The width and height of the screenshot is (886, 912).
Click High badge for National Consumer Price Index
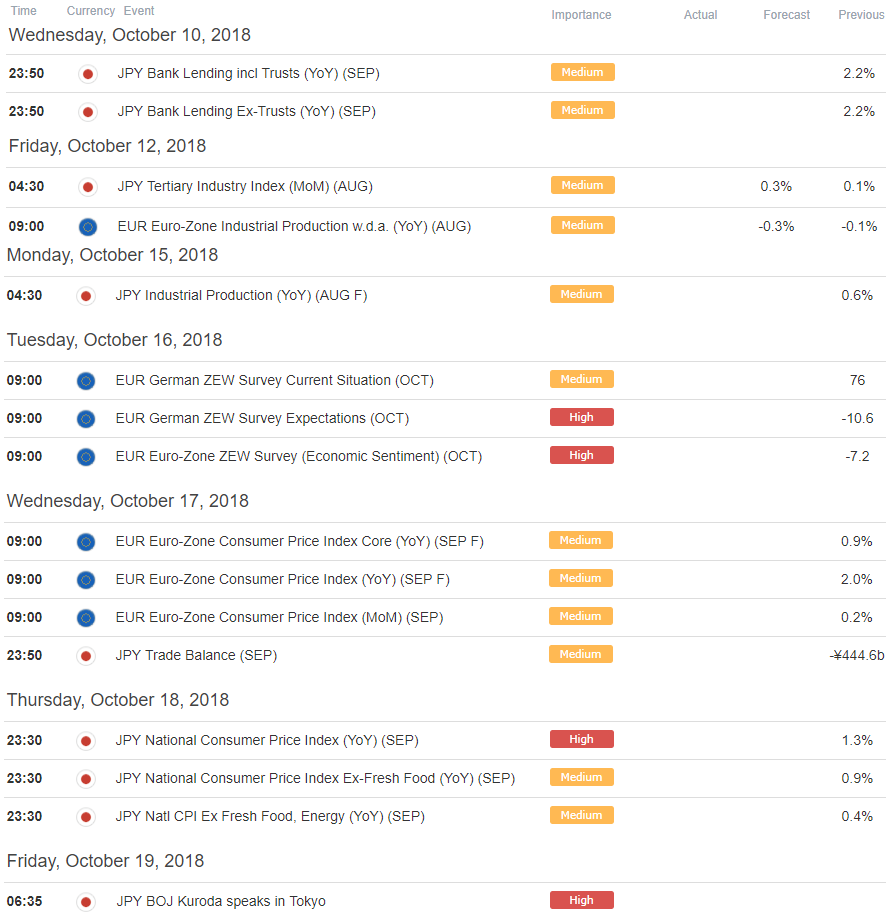pyautogui.click(x=582, y=739)
